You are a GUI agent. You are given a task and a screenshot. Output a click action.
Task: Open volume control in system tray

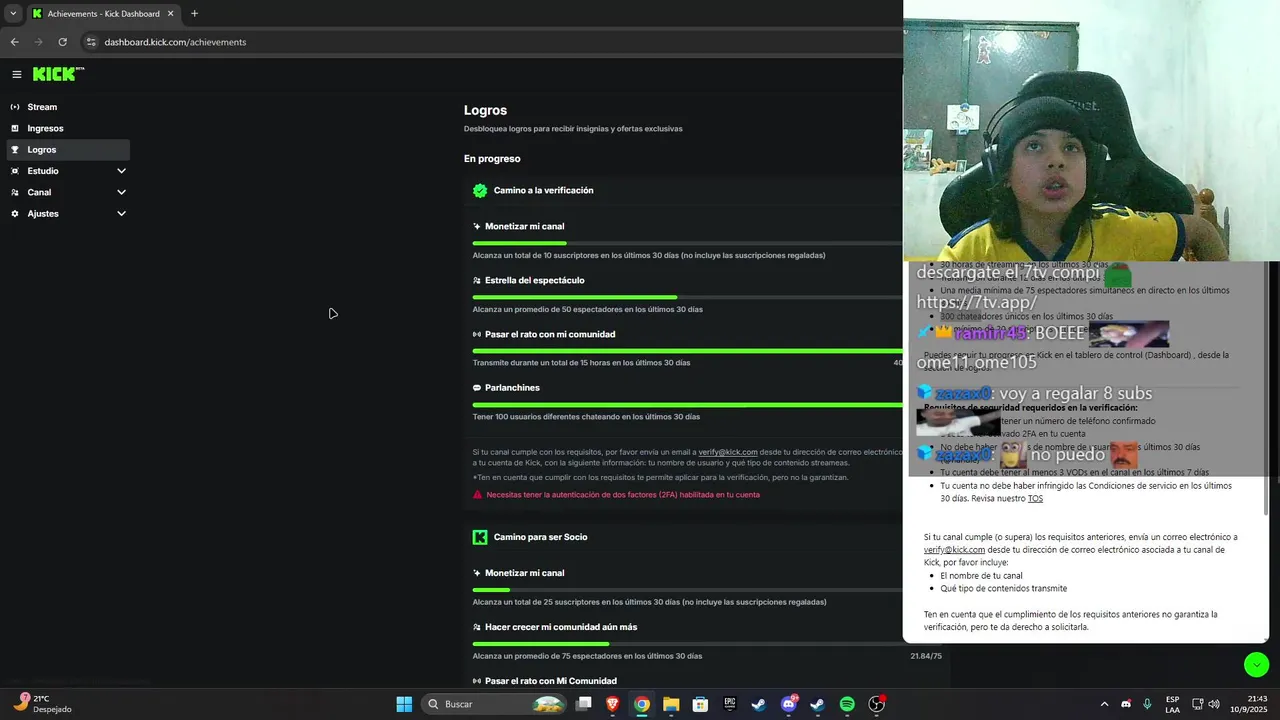[x=1214, y=704]
